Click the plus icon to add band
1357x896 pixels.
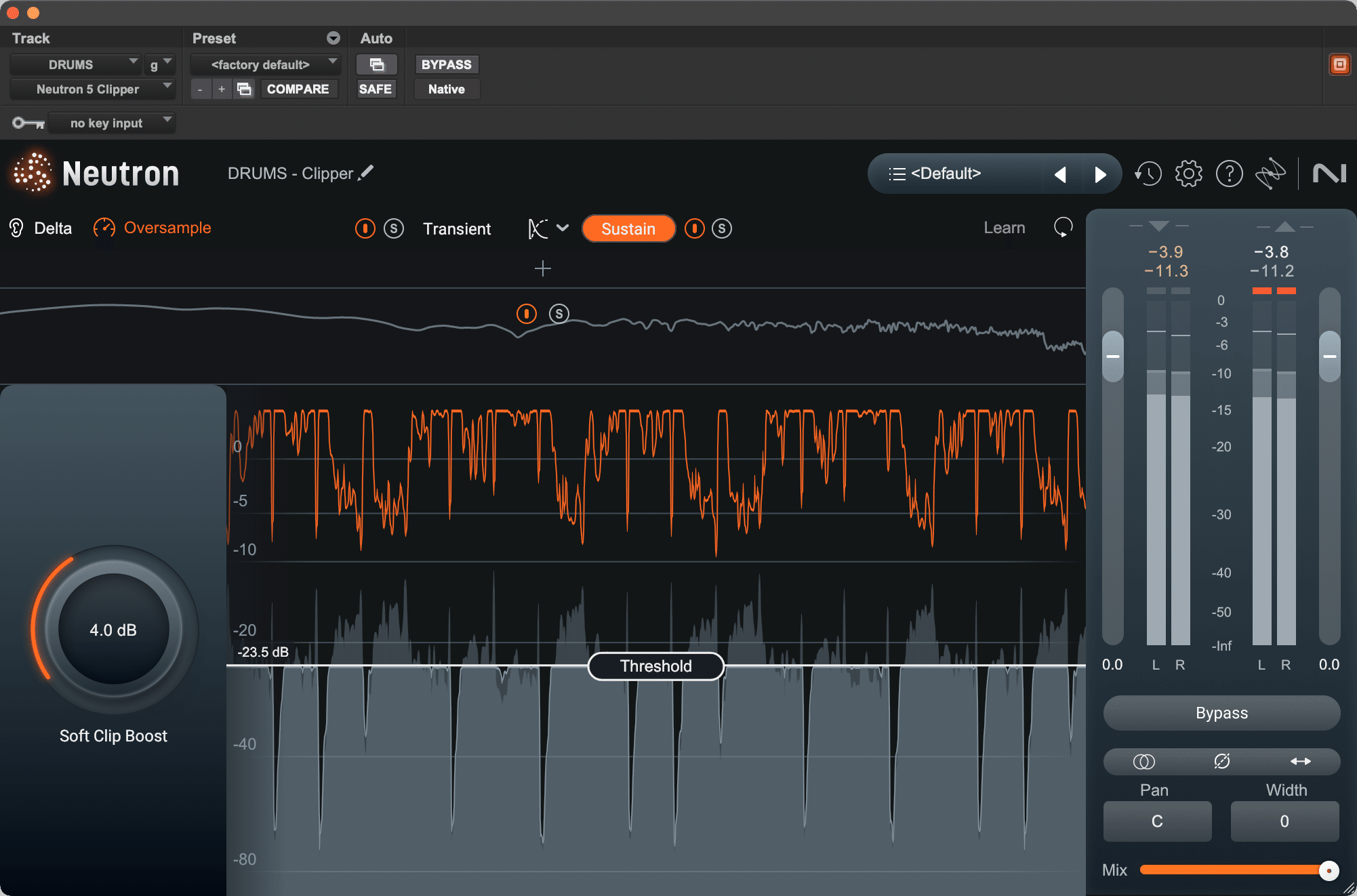[542, 269]
